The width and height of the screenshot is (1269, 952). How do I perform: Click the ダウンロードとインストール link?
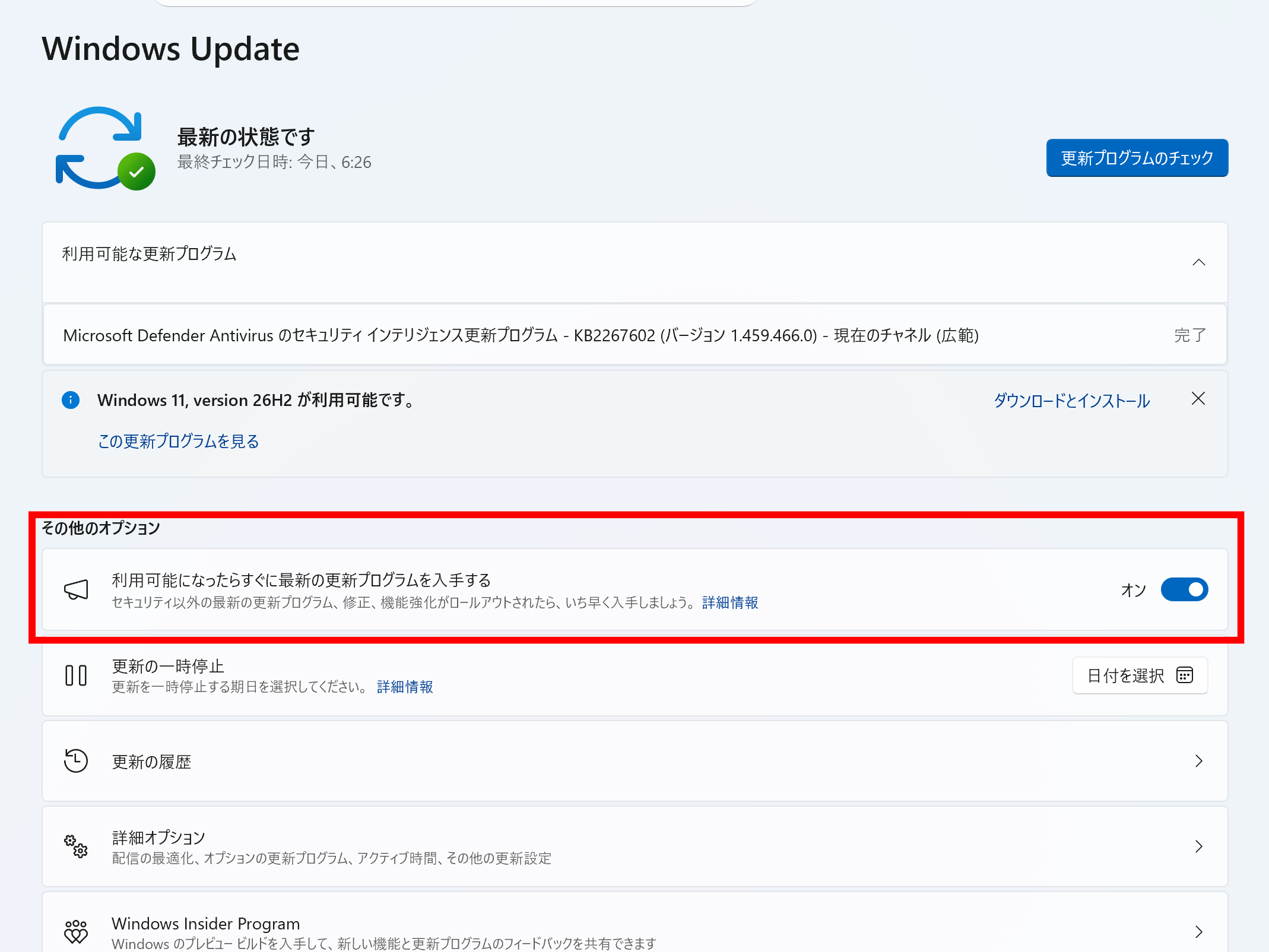1072,401
